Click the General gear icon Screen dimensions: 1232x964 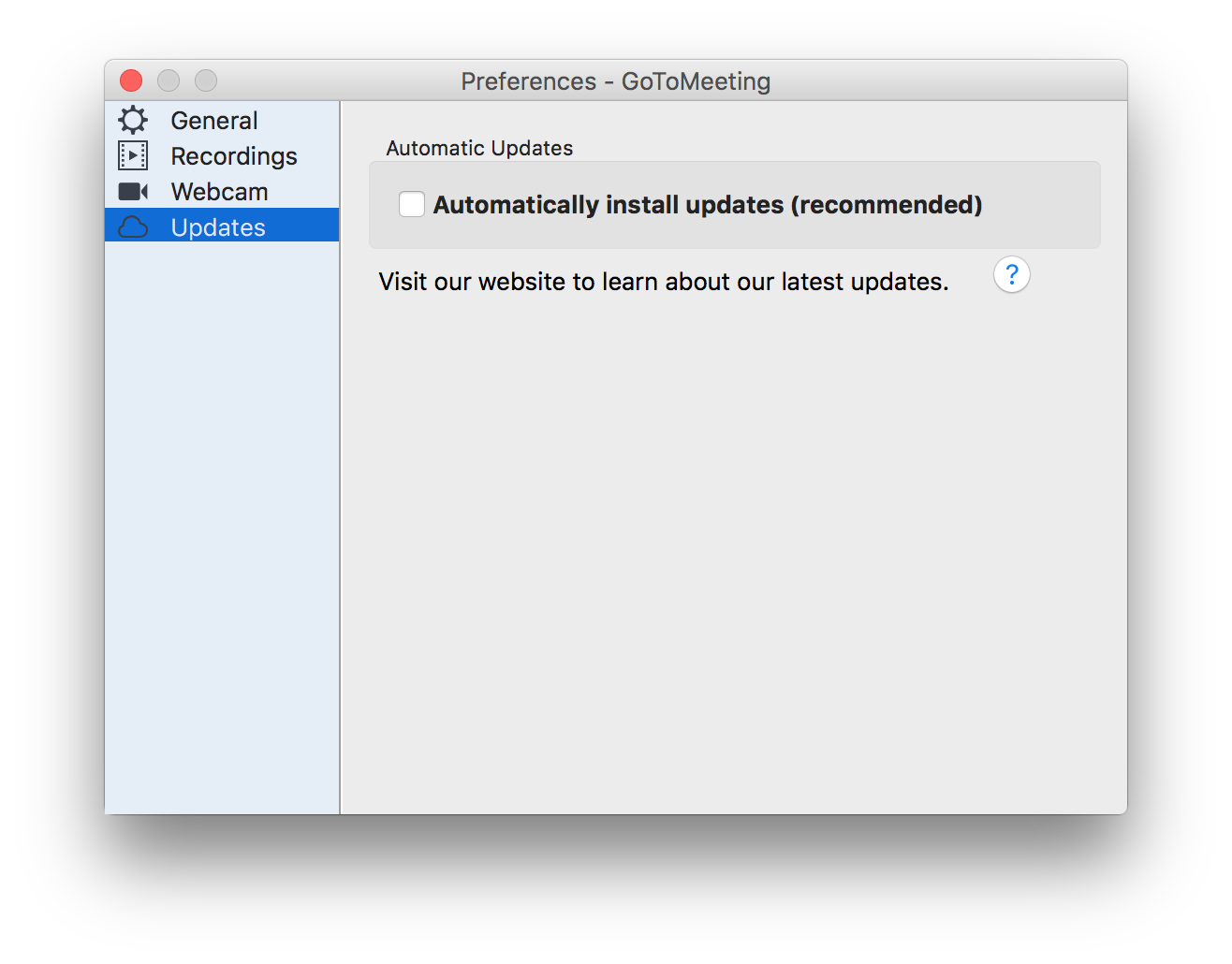click(133, 120)
